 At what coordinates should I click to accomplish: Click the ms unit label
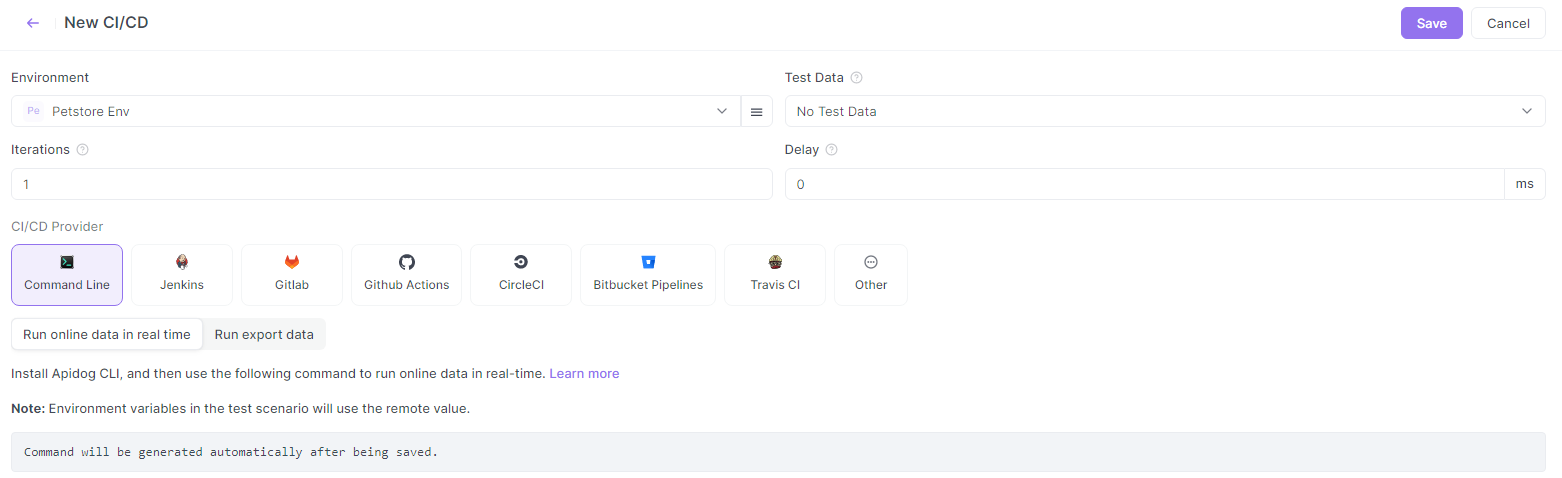(1525, 184)
